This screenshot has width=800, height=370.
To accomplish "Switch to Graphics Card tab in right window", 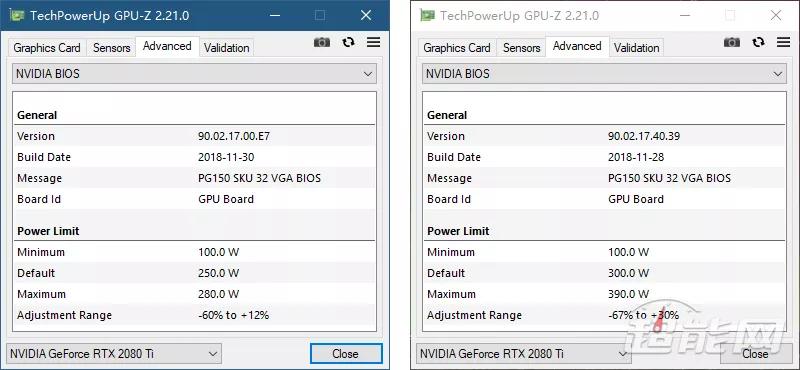I will 457,48.
